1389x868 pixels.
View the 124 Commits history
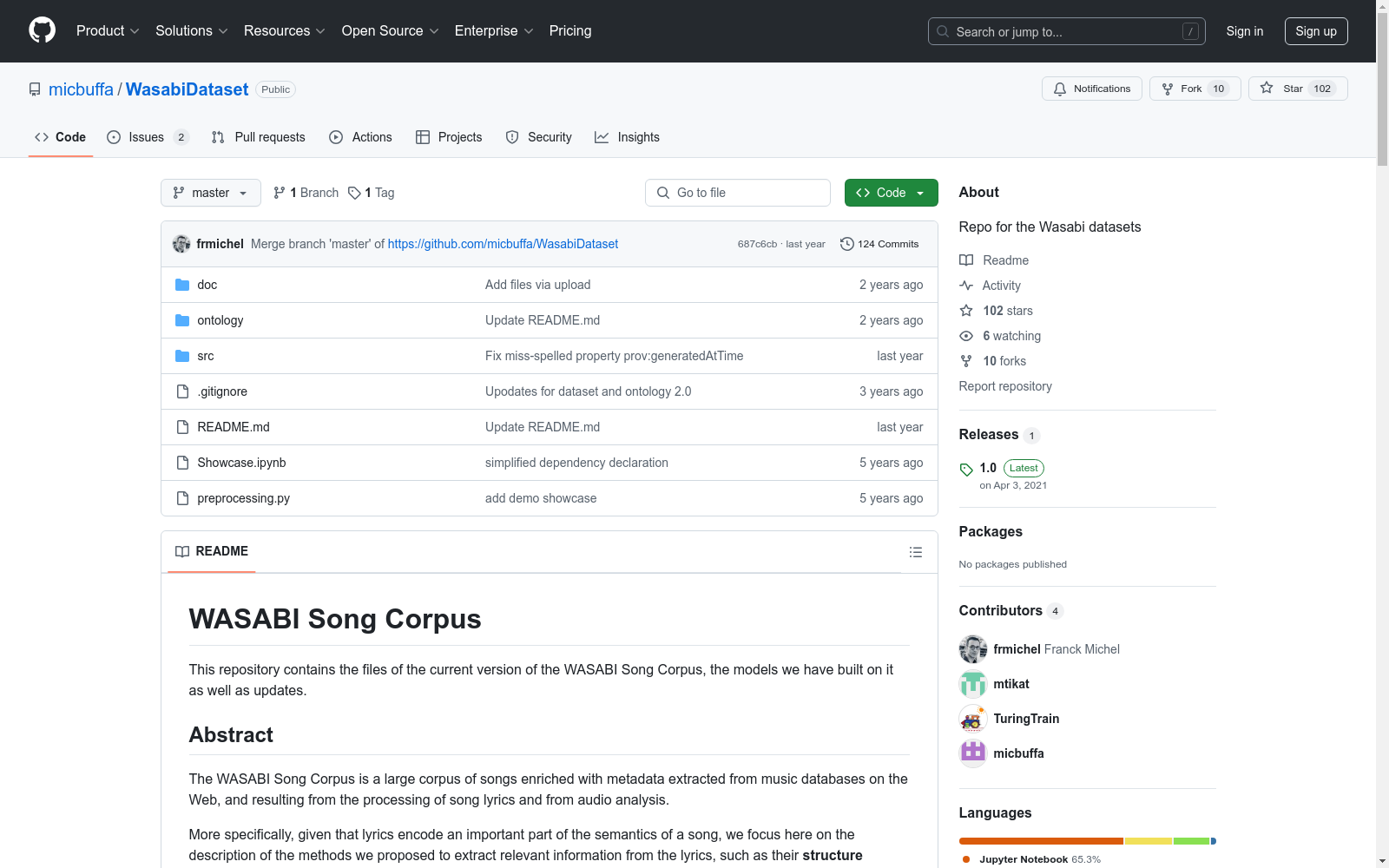[879, 244]
